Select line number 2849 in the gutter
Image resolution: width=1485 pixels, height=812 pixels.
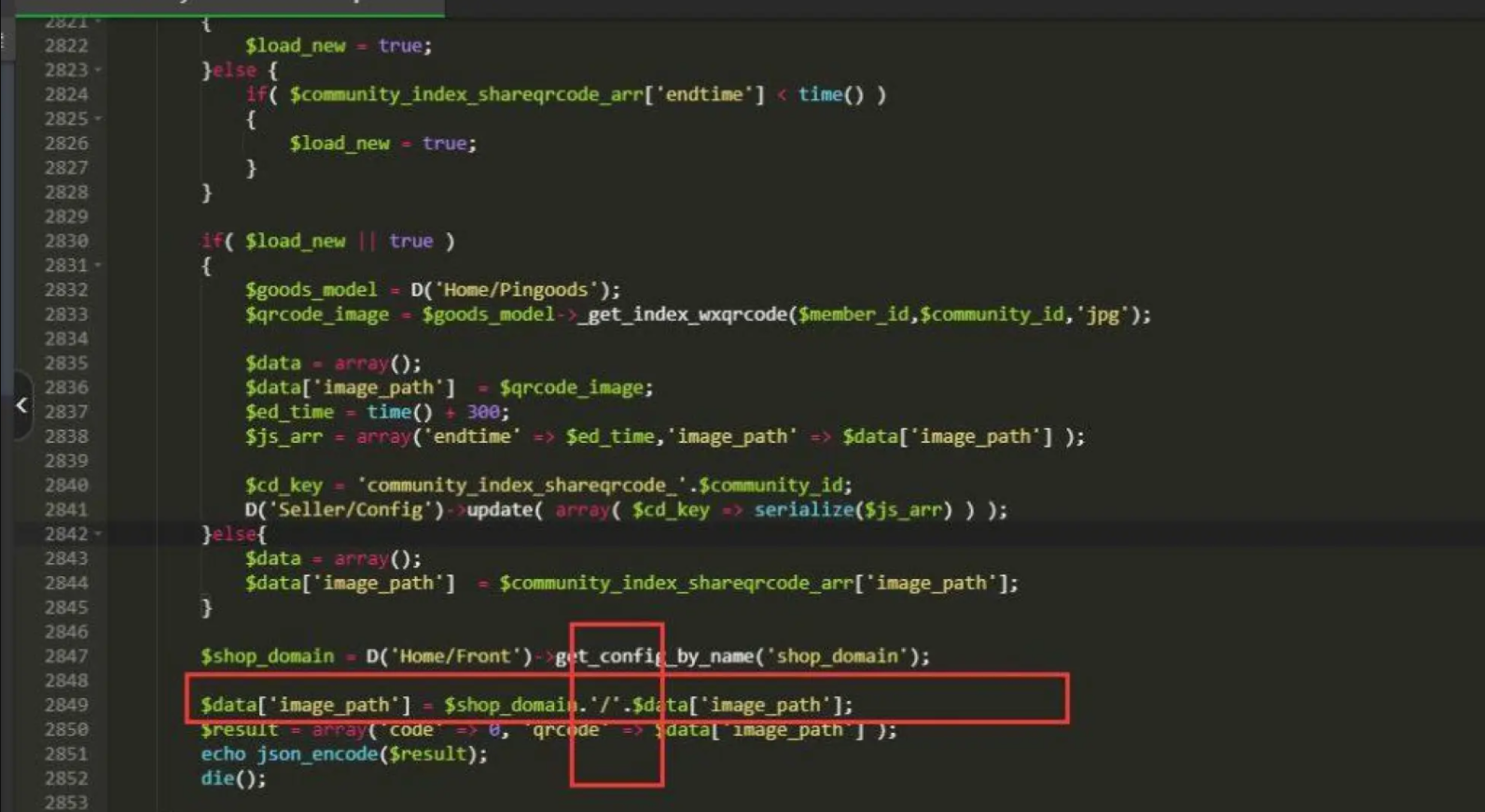[x=66, y=705]
